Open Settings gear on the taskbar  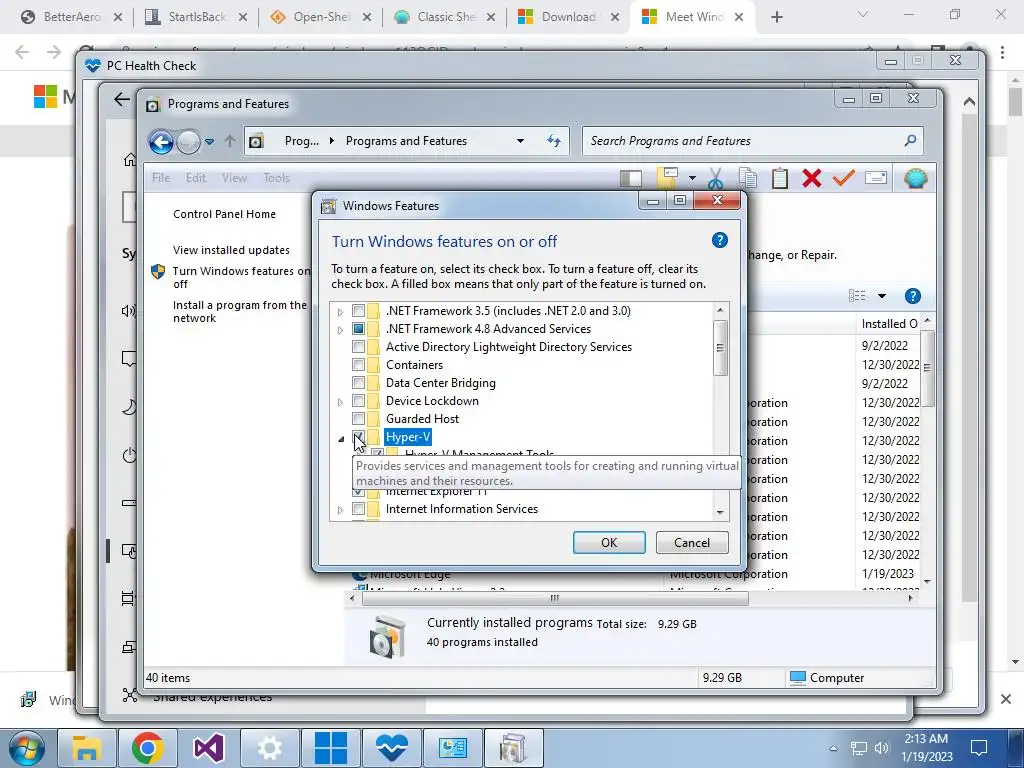pos(269,748)
